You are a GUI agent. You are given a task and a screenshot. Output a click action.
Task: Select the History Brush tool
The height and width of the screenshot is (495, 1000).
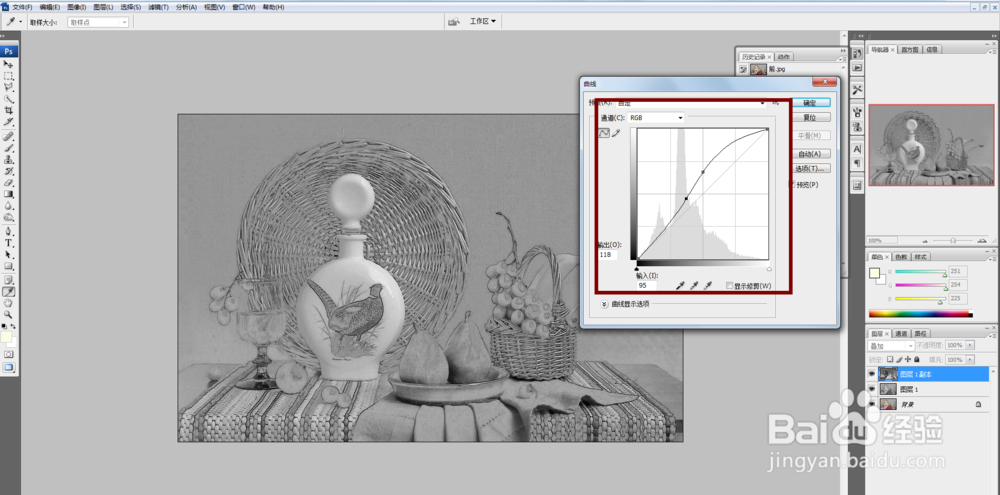pos(8,171)
